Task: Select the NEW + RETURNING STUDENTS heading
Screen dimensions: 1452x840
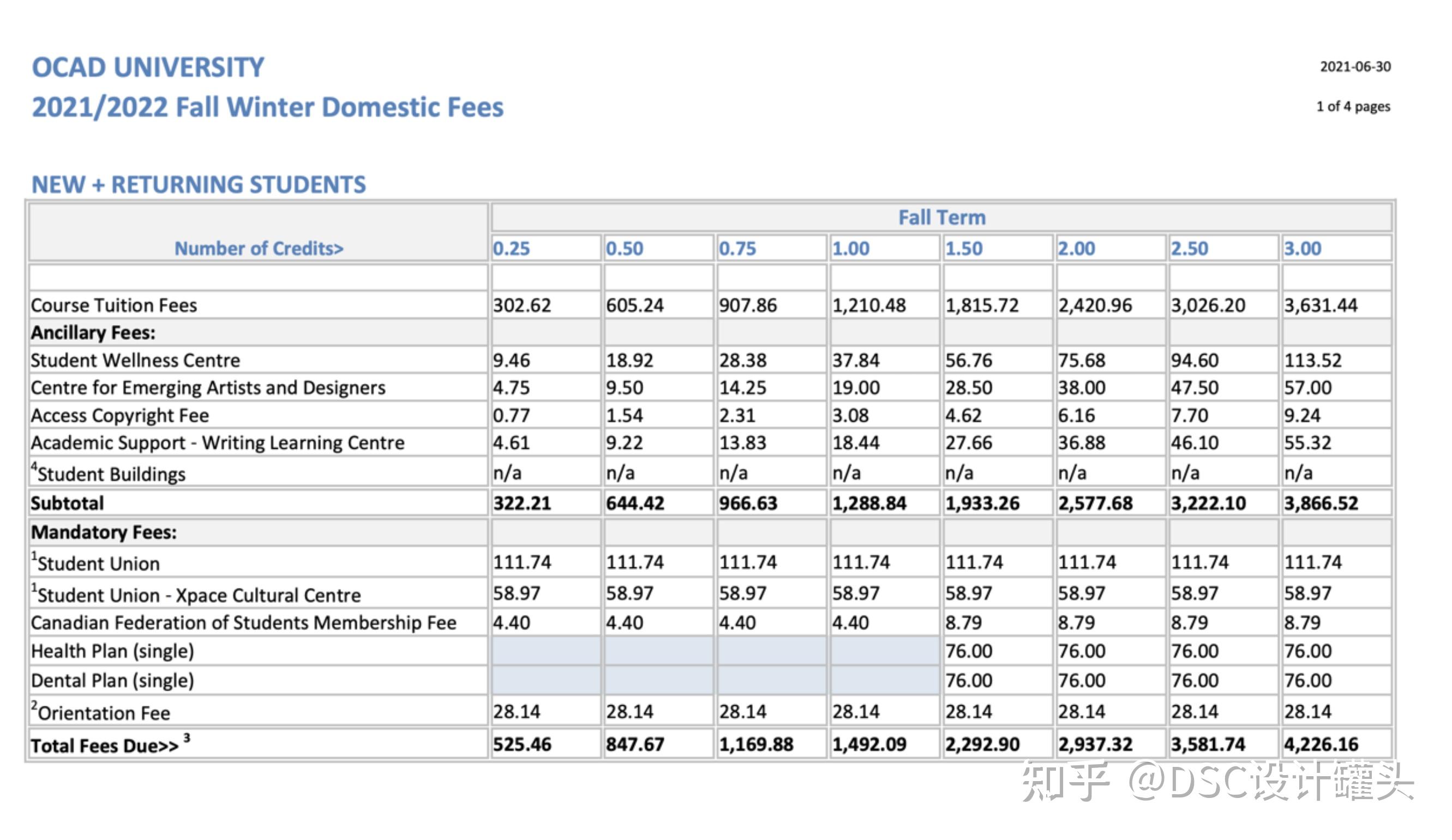Action: tap(198, 184)
